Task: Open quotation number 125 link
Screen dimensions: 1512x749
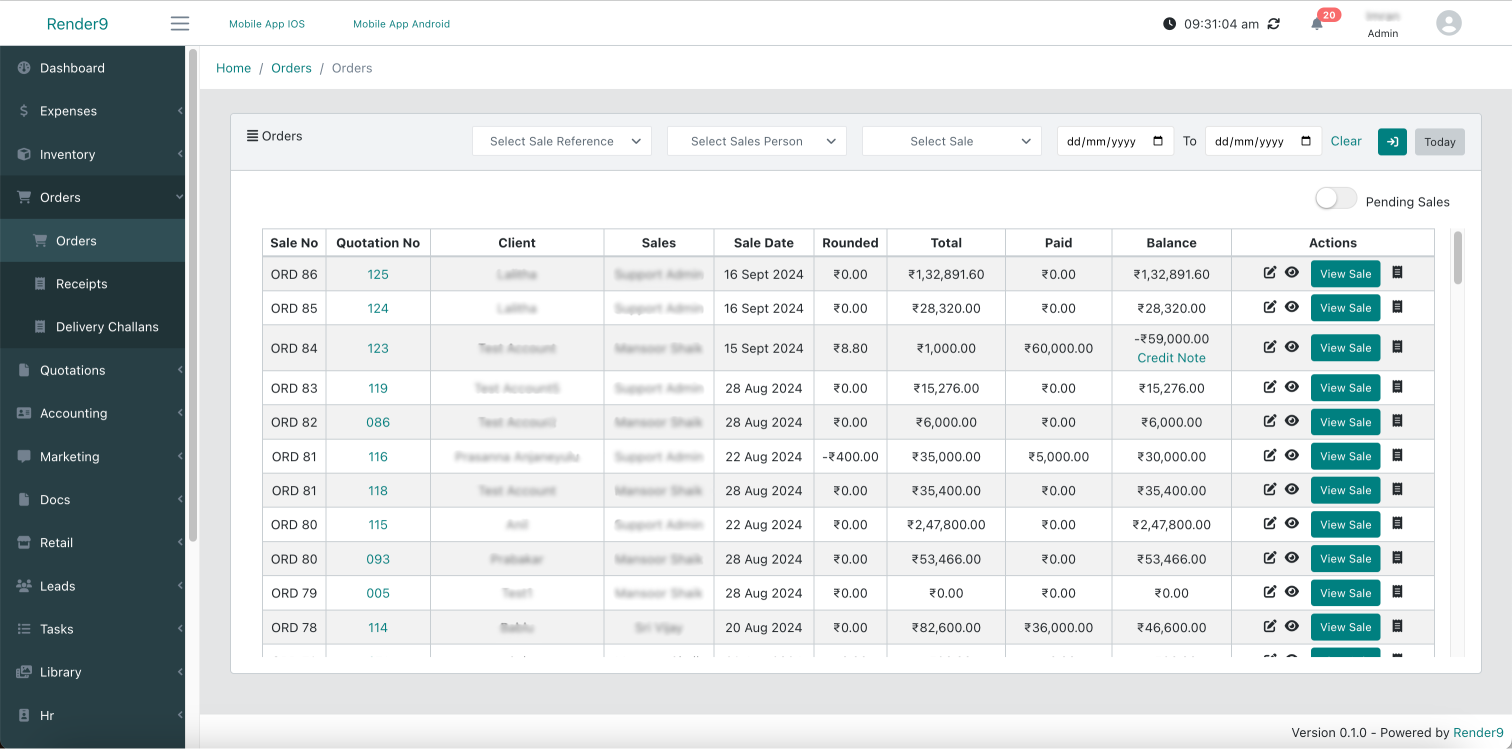Action: (378, 274)
